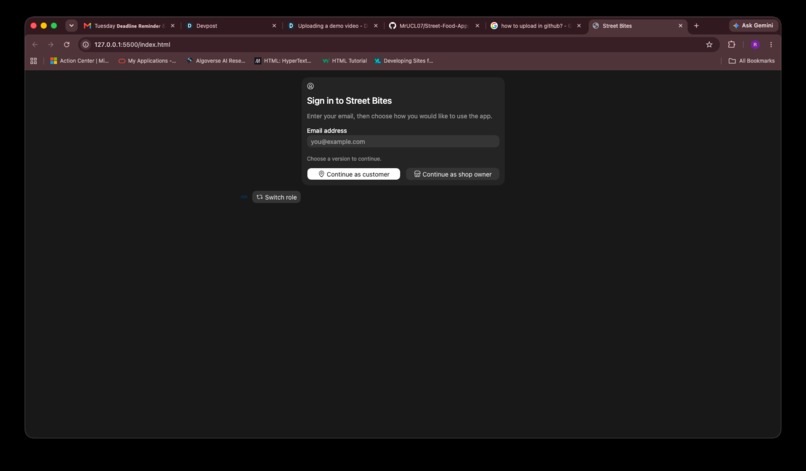Open the Chrome profile avatar
The height and width of the screenshot is (471, 806).
755,45
